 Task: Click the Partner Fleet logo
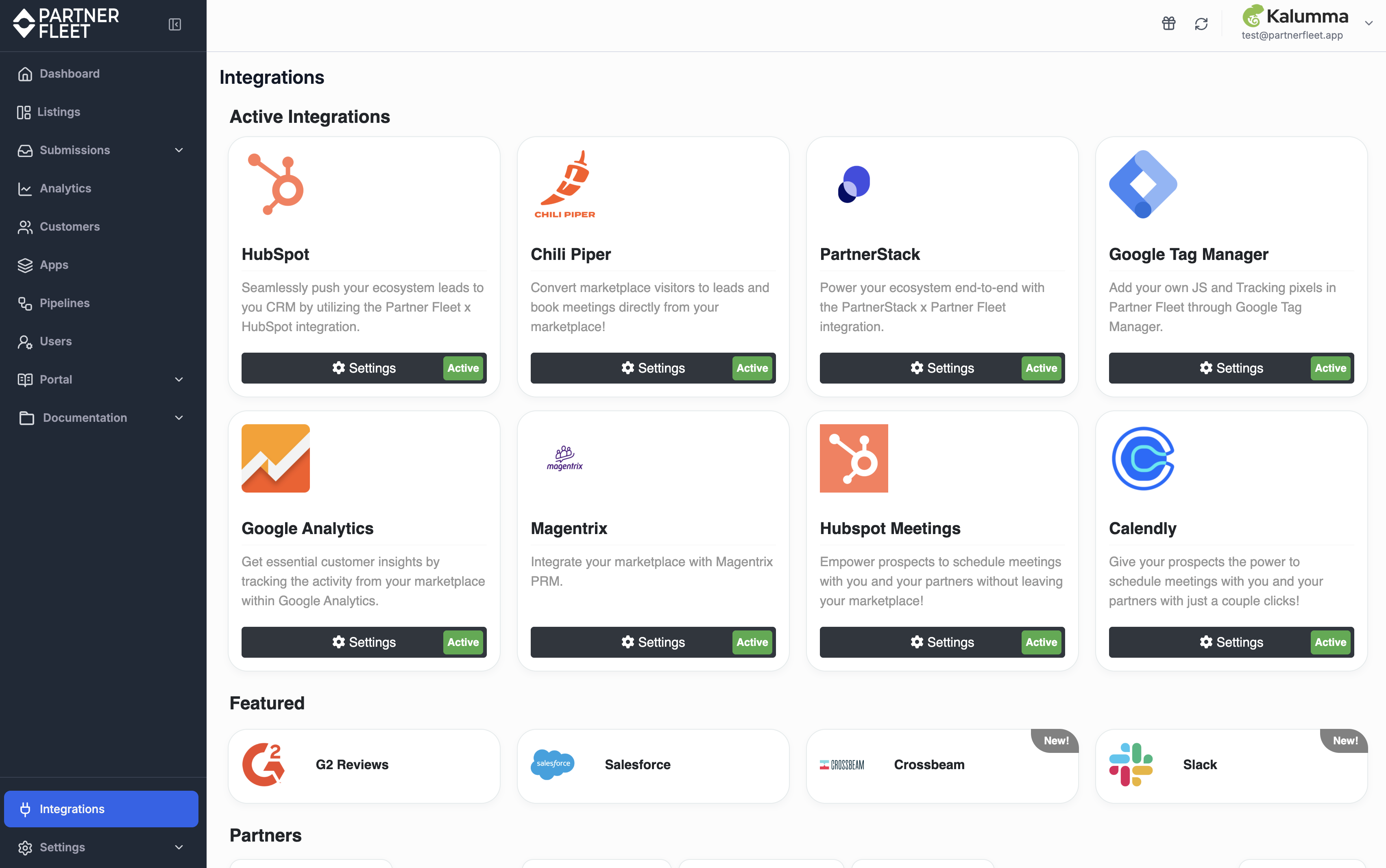tap(66, 24)
